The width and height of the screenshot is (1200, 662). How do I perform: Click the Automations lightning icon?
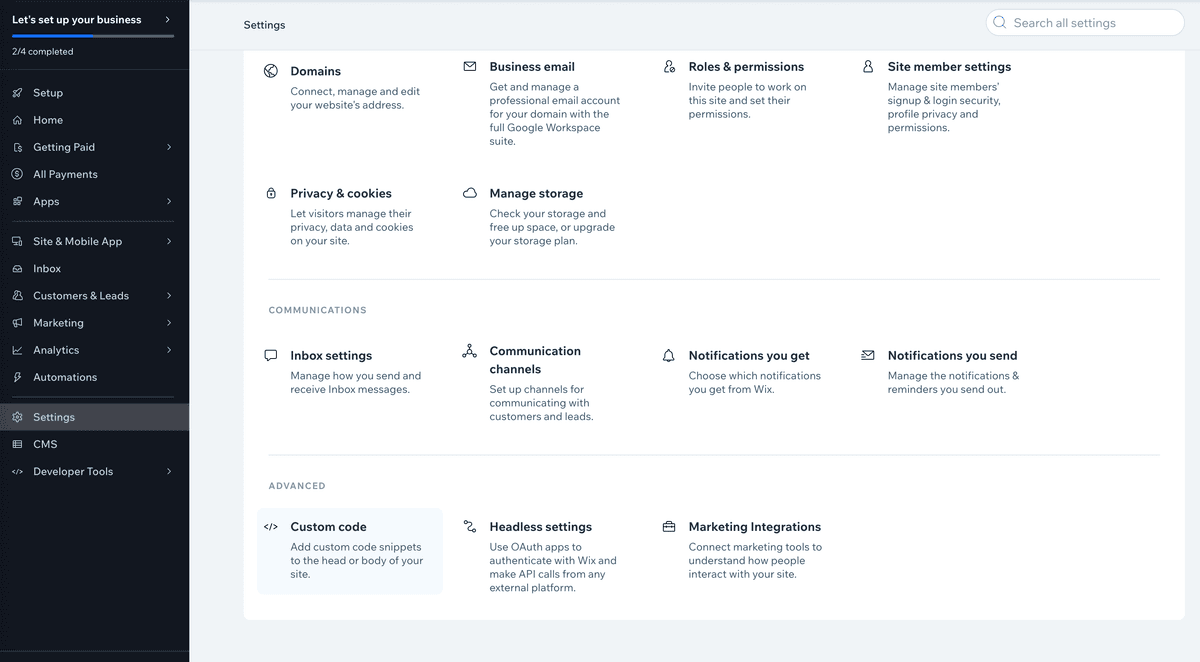tap(17, 377)
